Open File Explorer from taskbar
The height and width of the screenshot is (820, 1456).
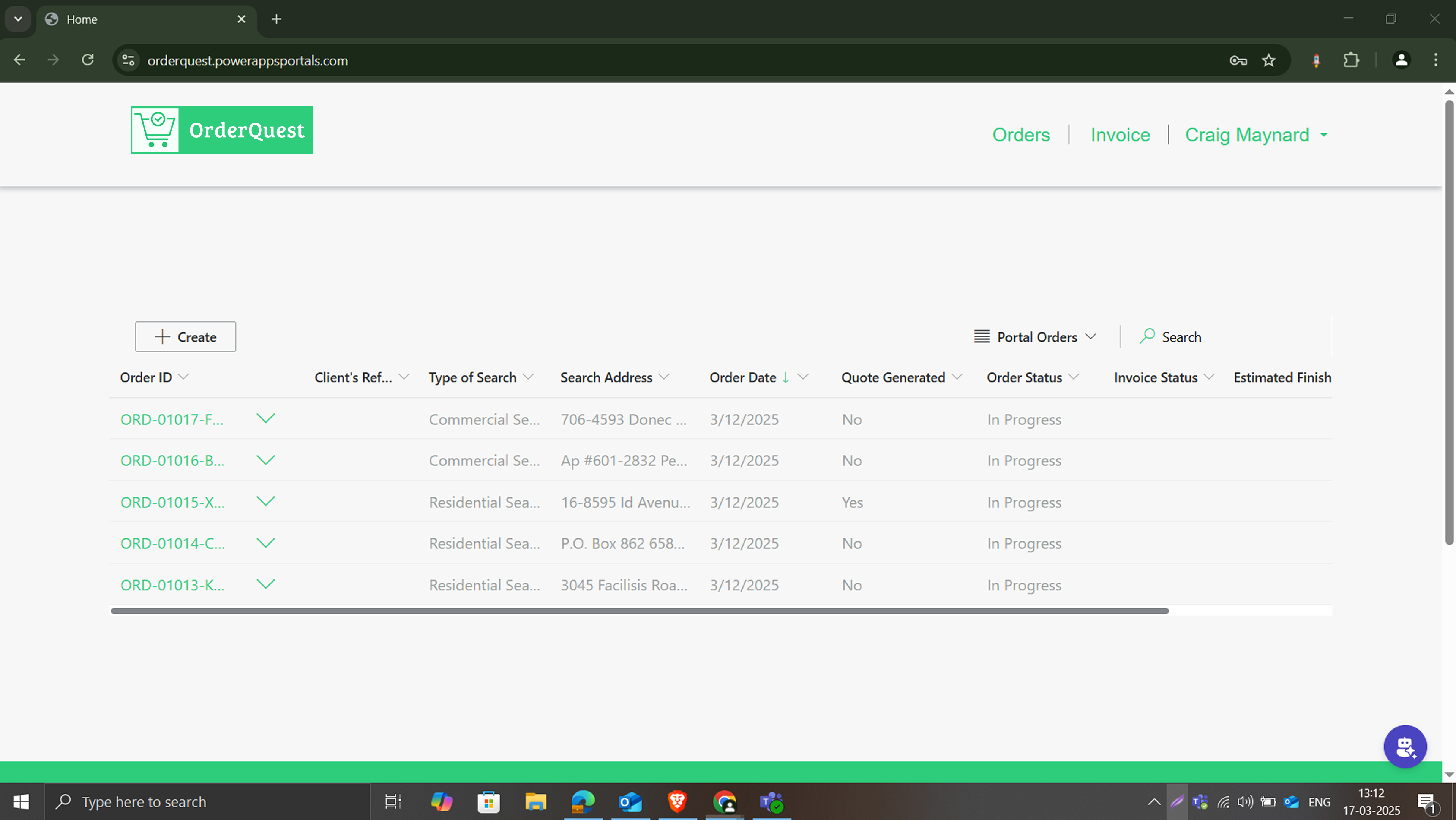pyautogui.click(x=536, y=801)
